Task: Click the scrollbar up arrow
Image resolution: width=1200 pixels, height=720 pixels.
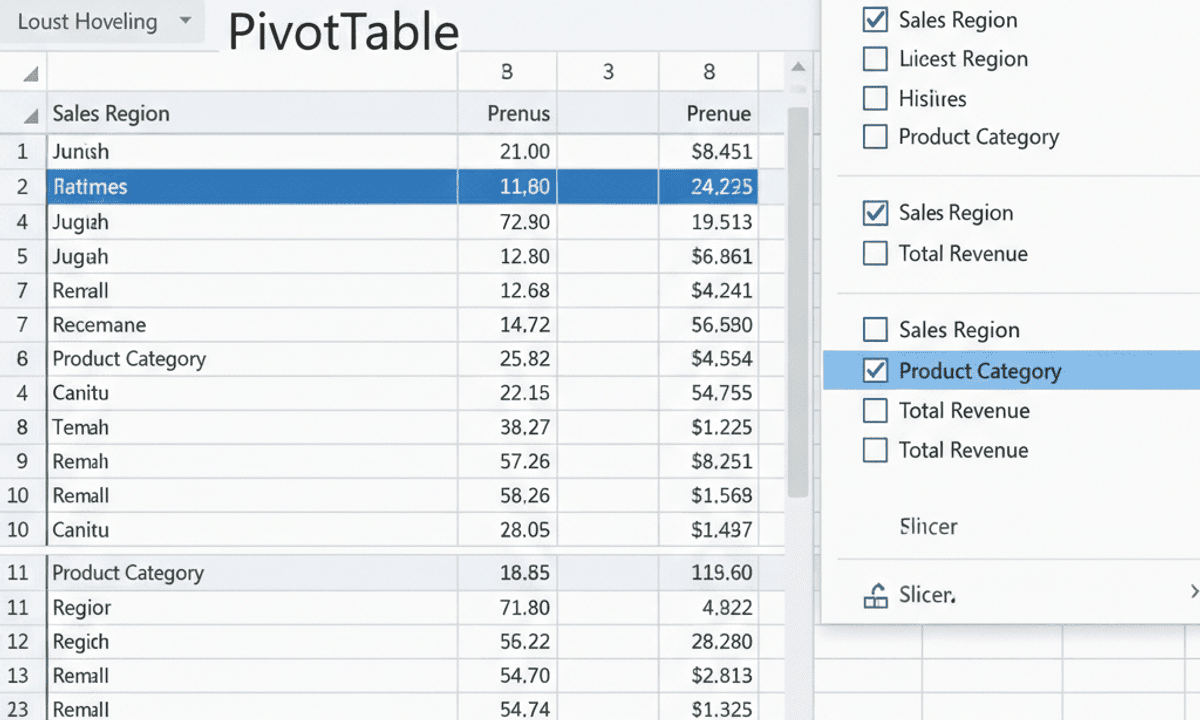Action: point(797,68)
